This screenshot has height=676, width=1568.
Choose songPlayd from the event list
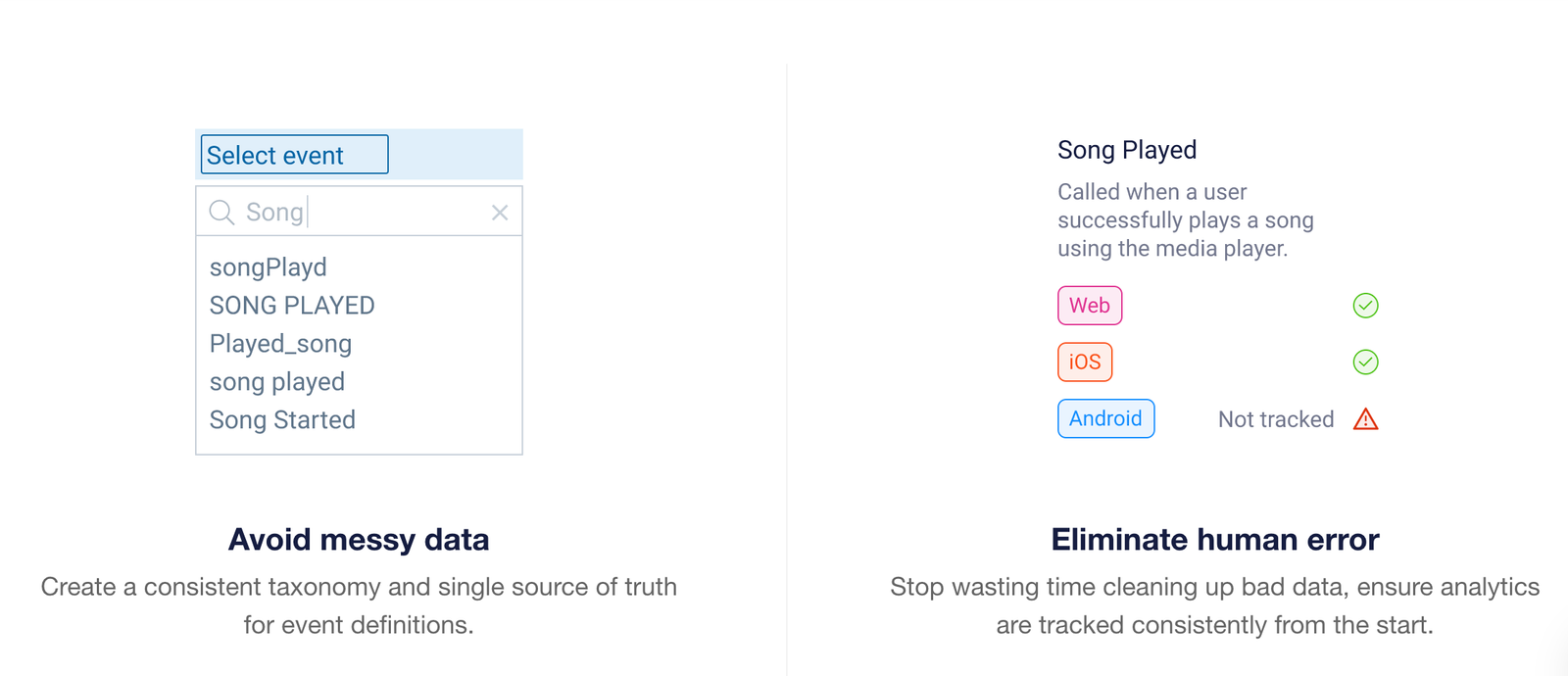point(269,267)
